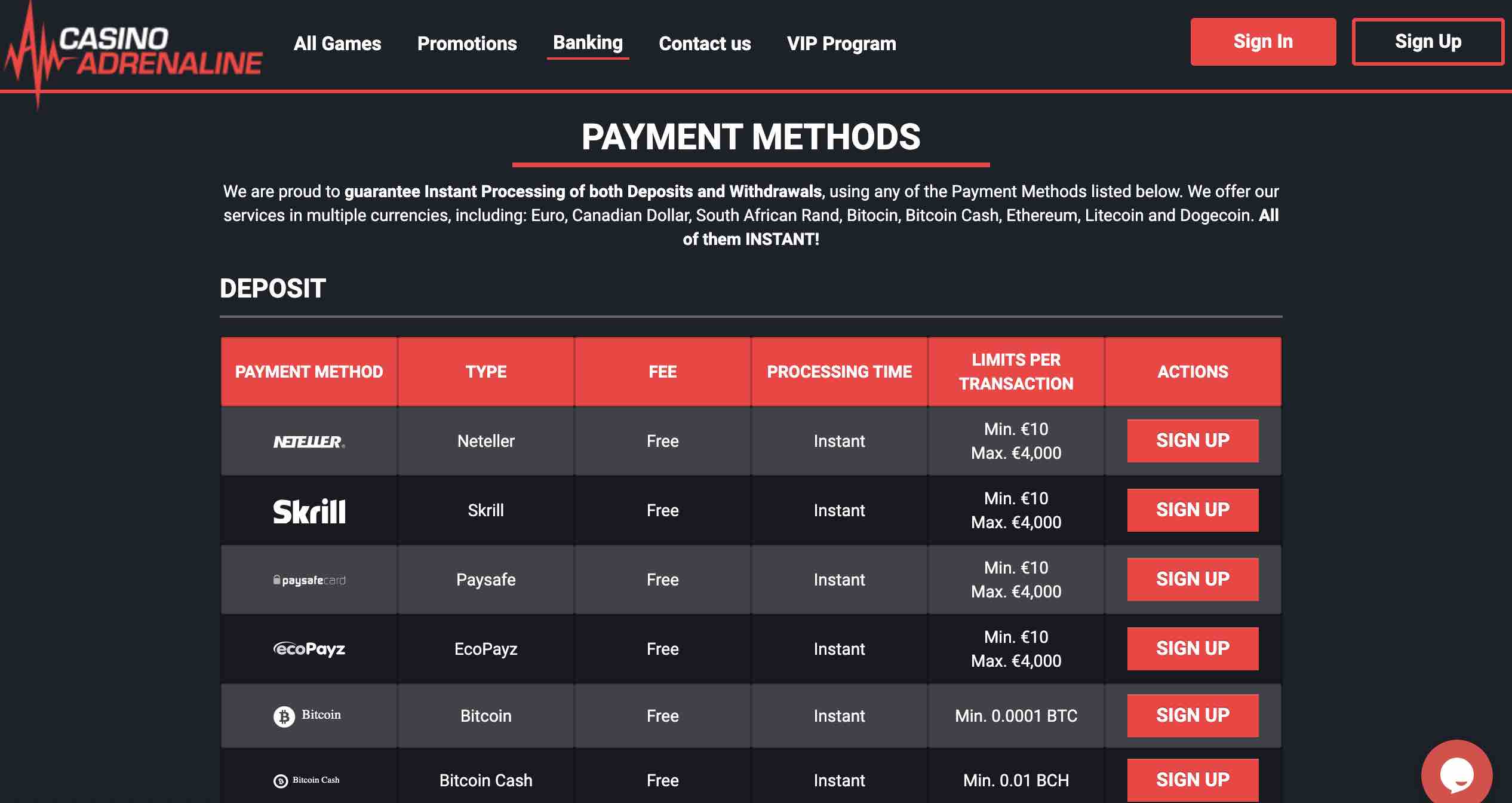The height and width of the screenshot is (803, 1512).
Task: Click SIGN UP in the Bitcoin row
Action: click(x=1192, y=715)
